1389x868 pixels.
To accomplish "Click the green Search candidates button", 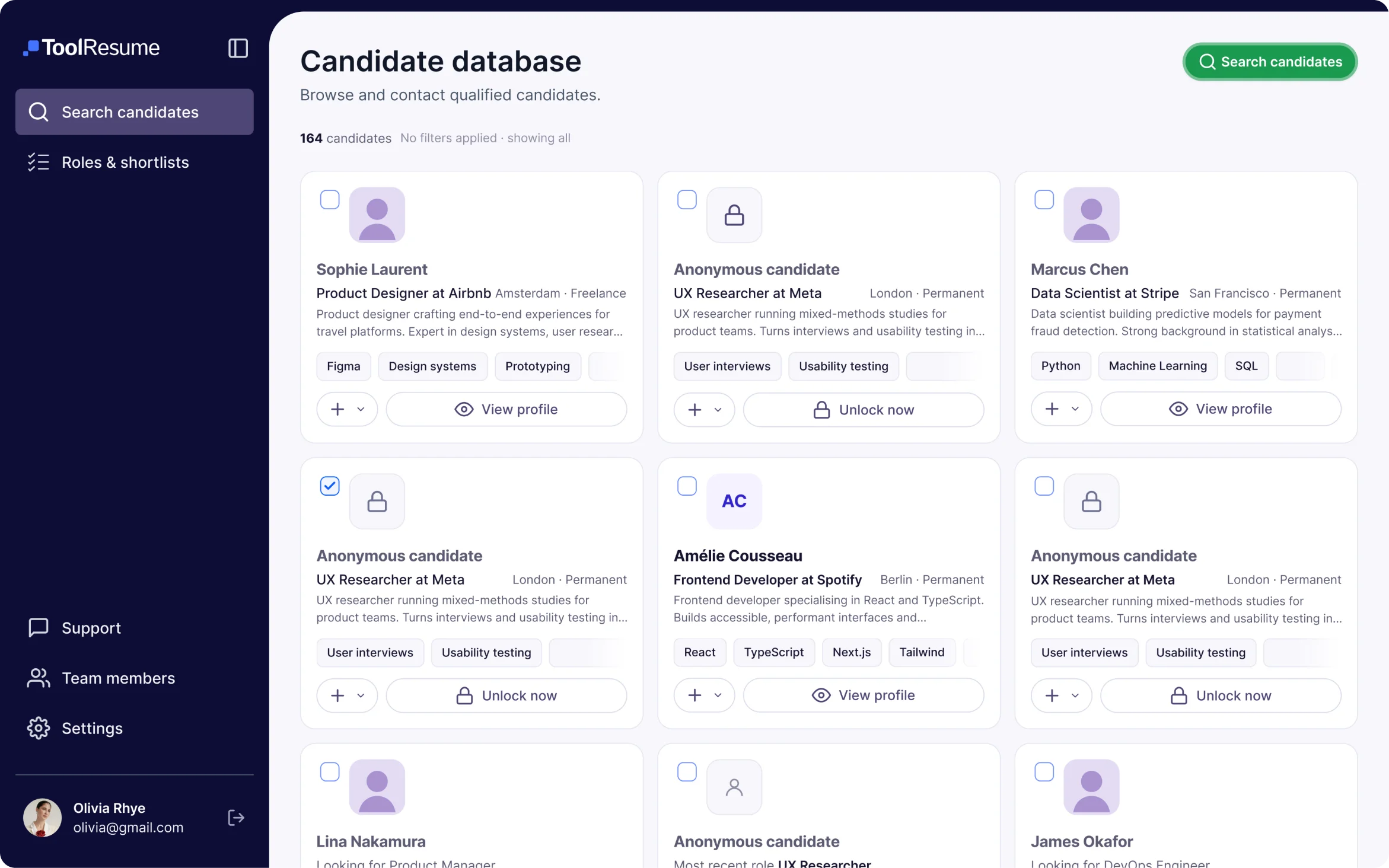I will coord(1270,62).
